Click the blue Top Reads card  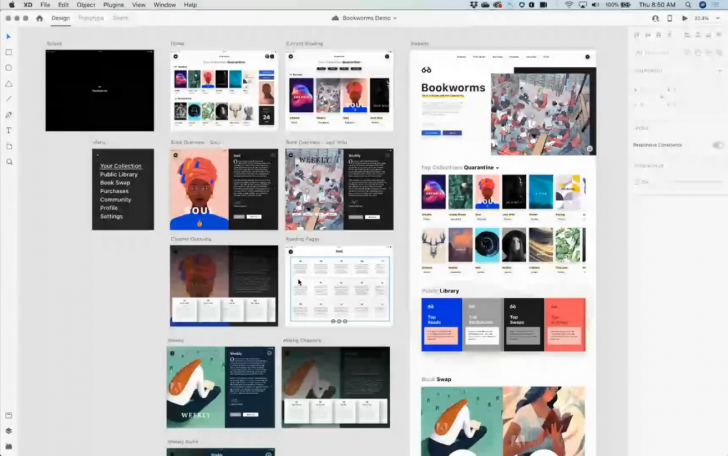pos(442,325)
